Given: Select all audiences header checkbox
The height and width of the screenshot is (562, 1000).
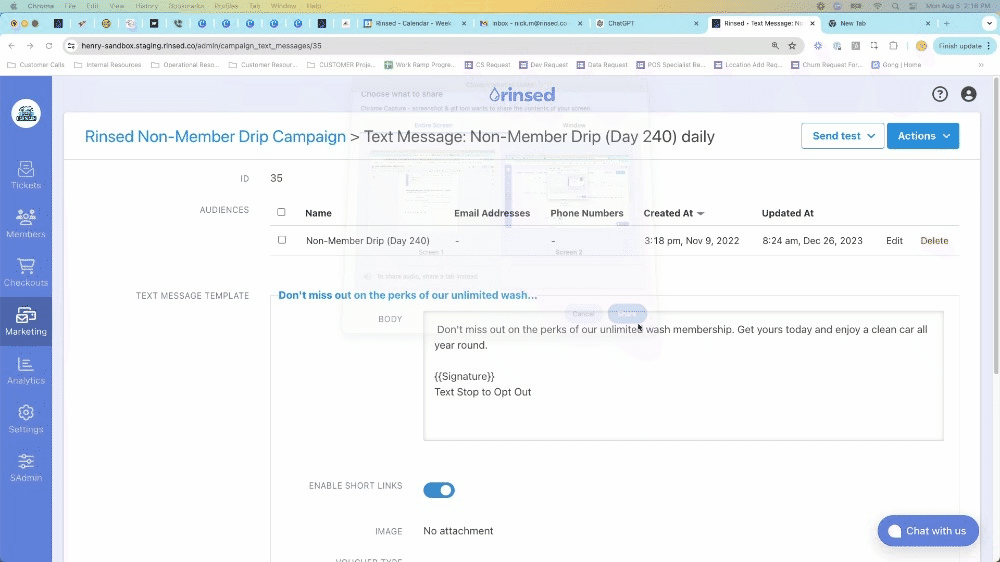Looking at the screenshot, I should click(281, 212).
